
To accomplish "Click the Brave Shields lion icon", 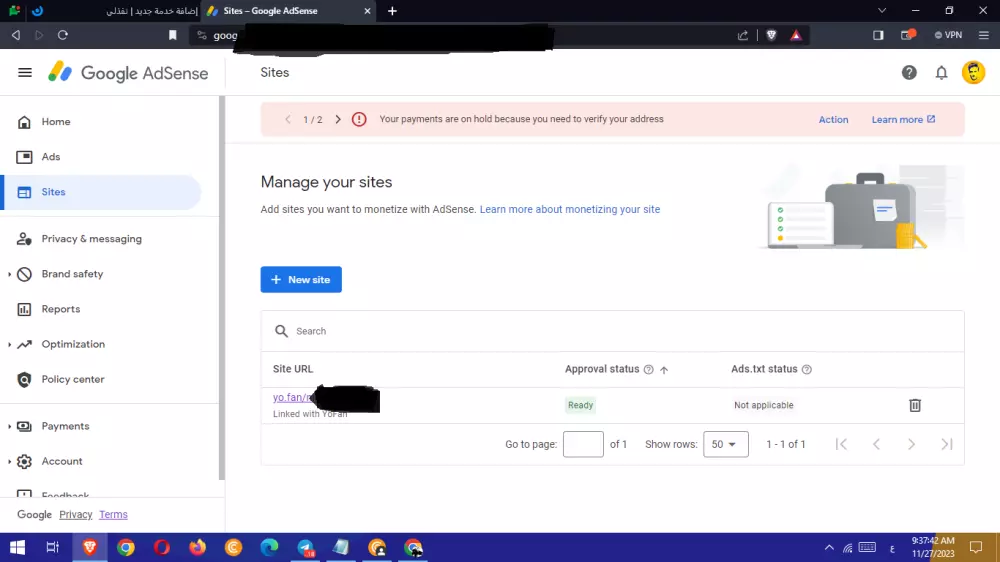I will click(771, 35).
